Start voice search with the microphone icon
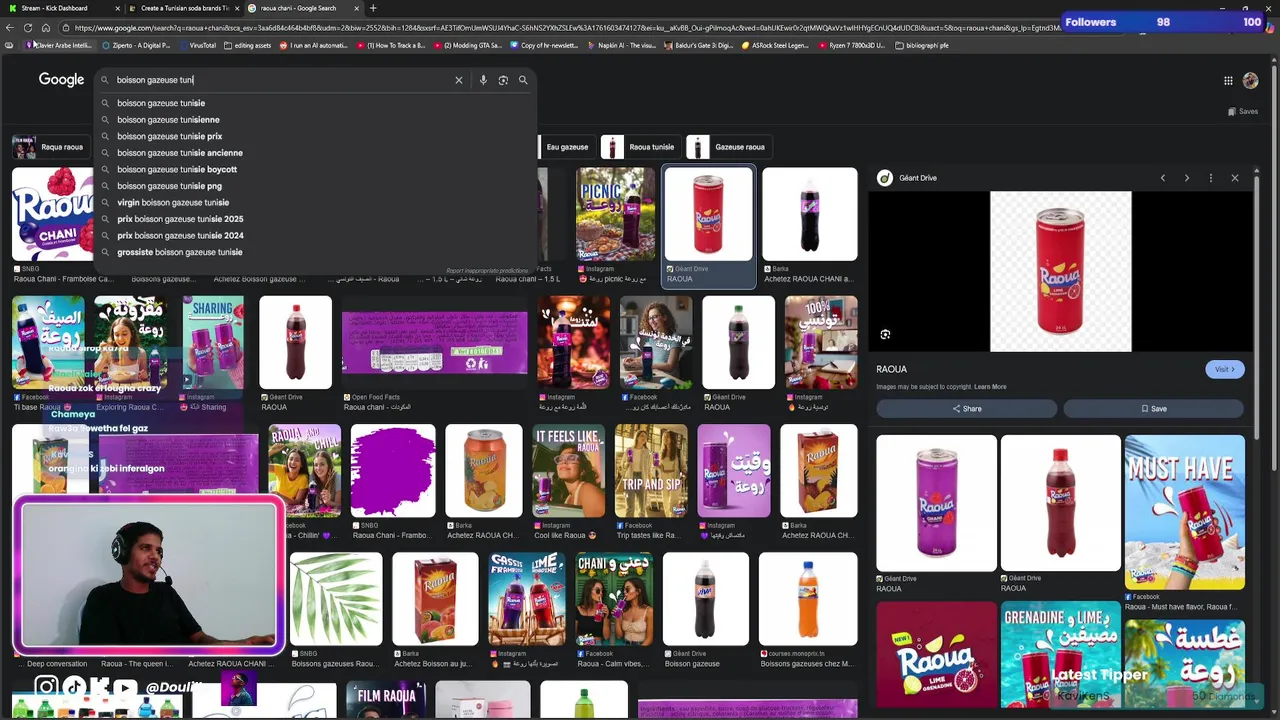 (483, 80)
